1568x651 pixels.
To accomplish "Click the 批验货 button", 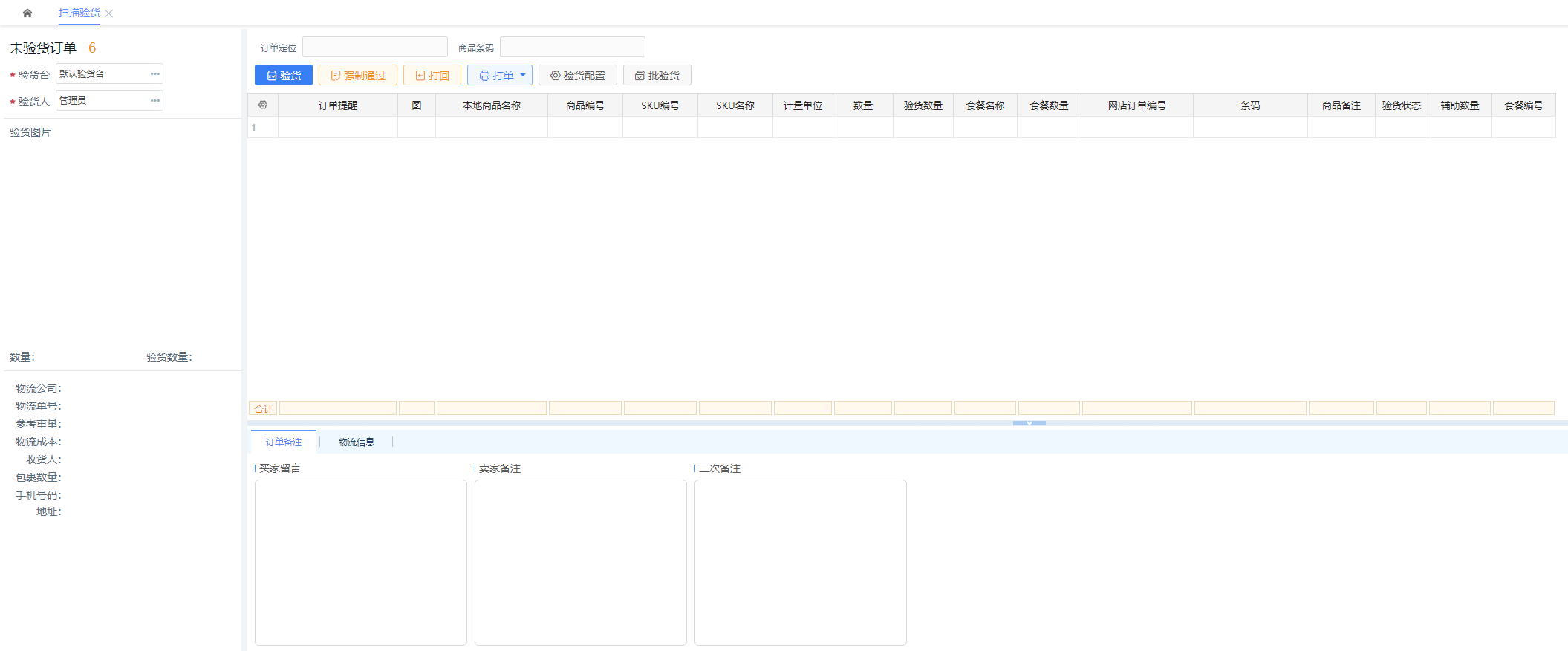I will tap(657, 75).
